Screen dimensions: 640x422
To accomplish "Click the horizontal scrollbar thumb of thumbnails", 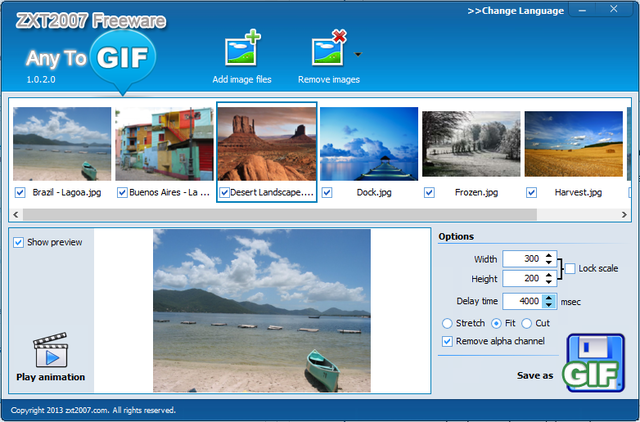I will tap(280, 215).
